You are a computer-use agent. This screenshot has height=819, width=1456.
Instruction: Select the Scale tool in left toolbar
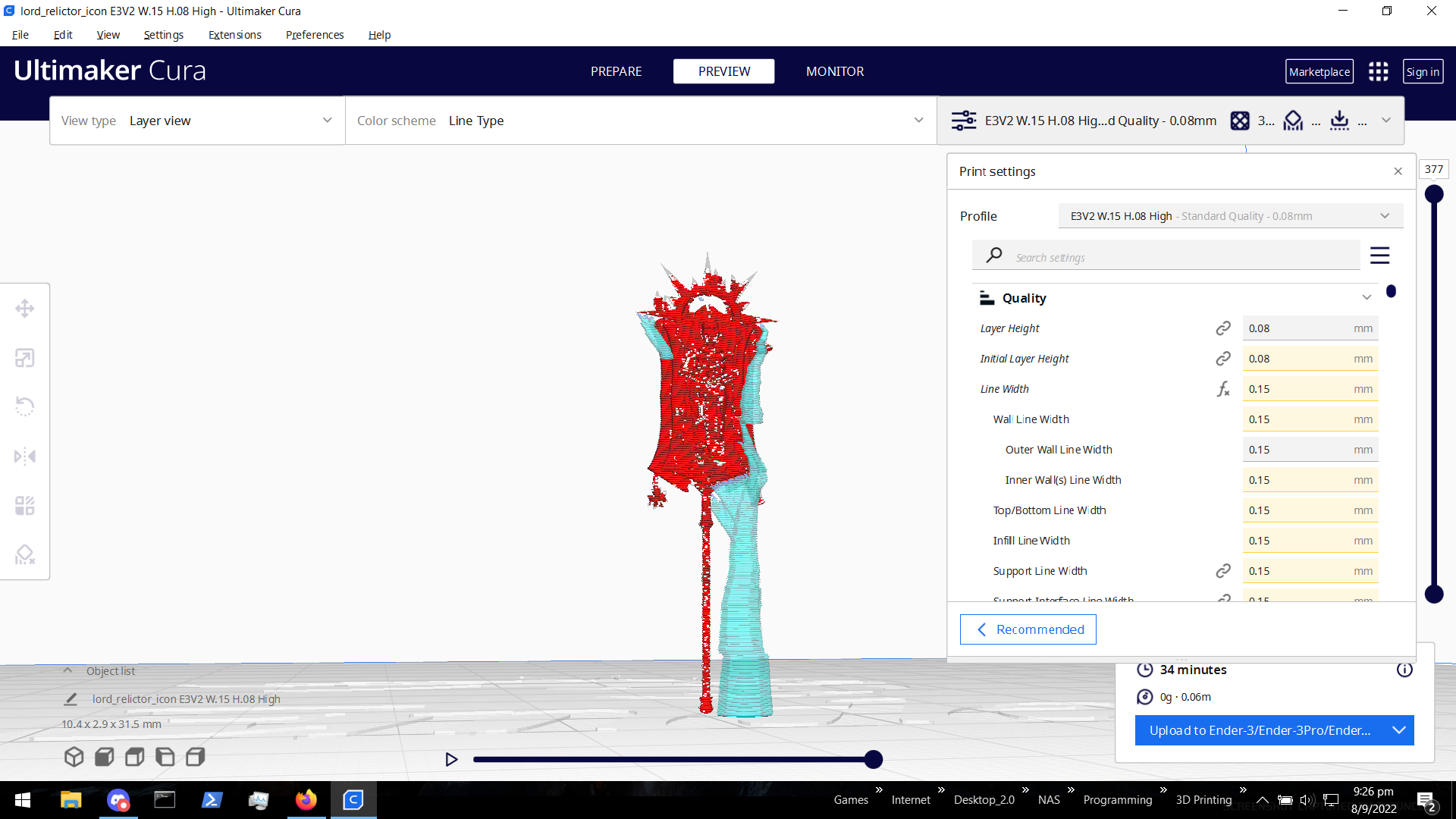pos(25,358)
